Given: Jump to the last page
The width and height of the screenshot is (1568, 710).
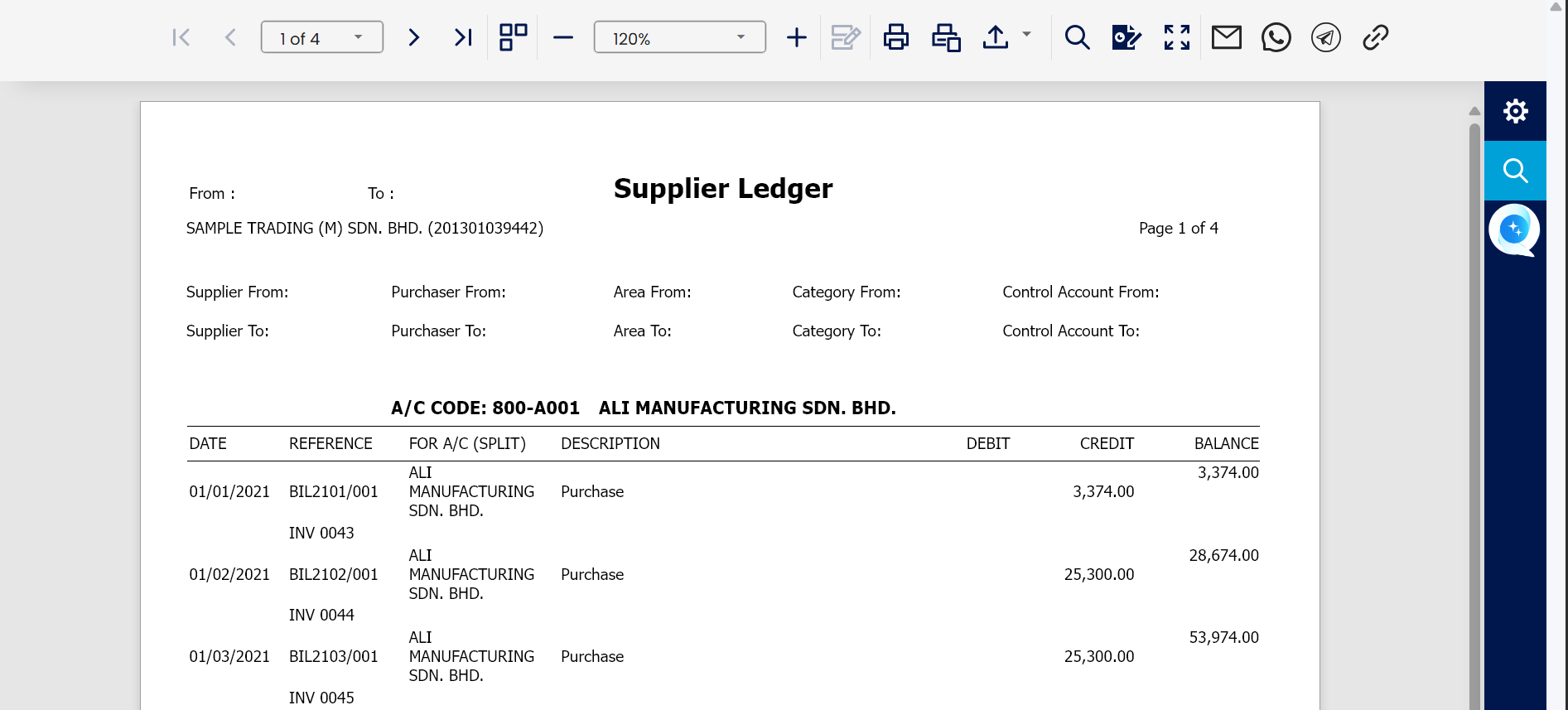Looking at the screenshot, I should (463, 37).
